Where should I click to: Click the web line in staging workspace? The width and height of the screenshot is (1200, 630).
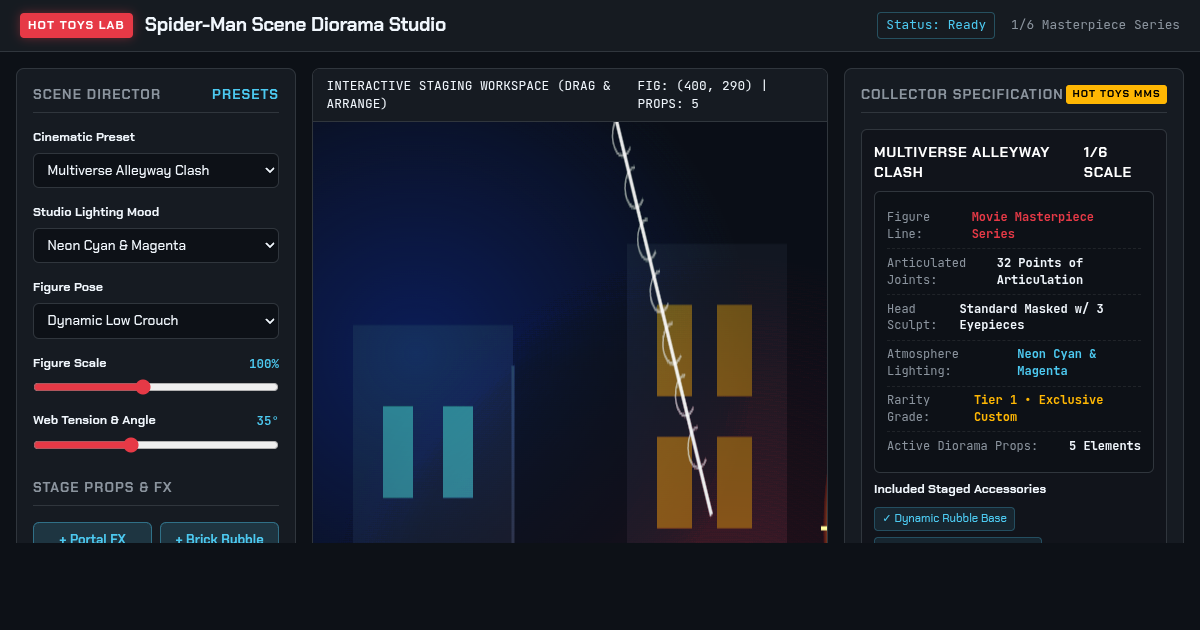click(x=662, y=318)
